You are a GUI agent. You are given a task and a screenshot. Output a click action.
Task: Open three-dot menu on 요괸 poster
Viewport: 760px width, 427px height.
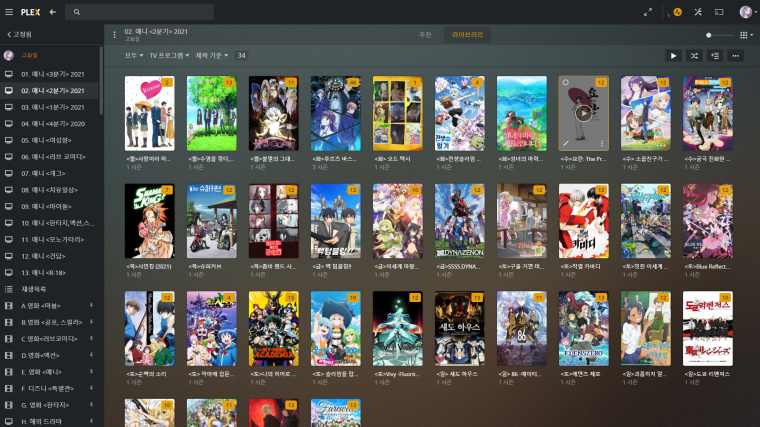(x=602, y=143)
